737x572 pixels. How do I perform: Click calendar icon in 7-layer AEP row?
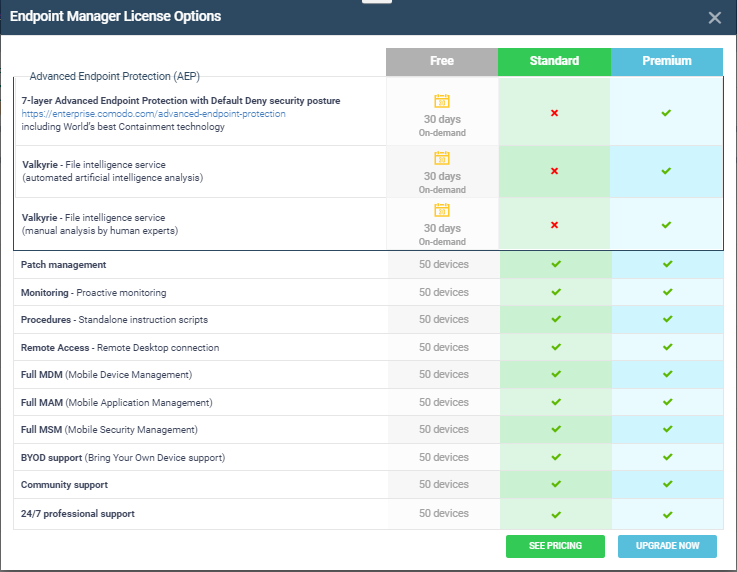tap(442, 101)
